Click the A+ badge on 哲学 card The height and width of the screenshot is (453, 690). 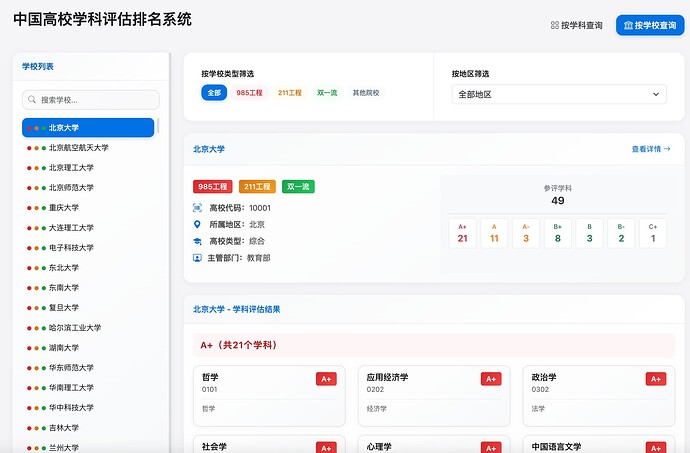click(326, 379)
